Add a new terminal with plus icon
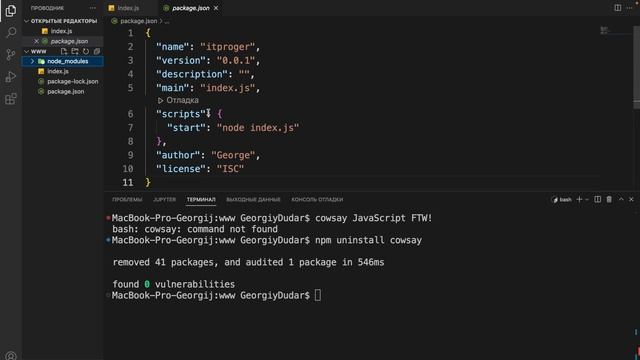Image resolution: width=640 pixels, height=360 pixels. (579, 199)
